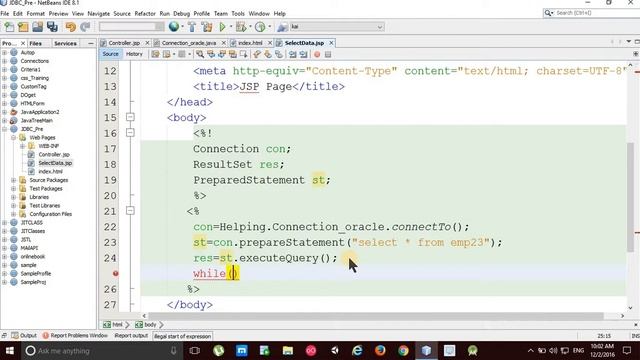The height and width of the screenshot is (360, 640).
Task: Open Firefox from the taskbar
Action: [x=380, y=351]
